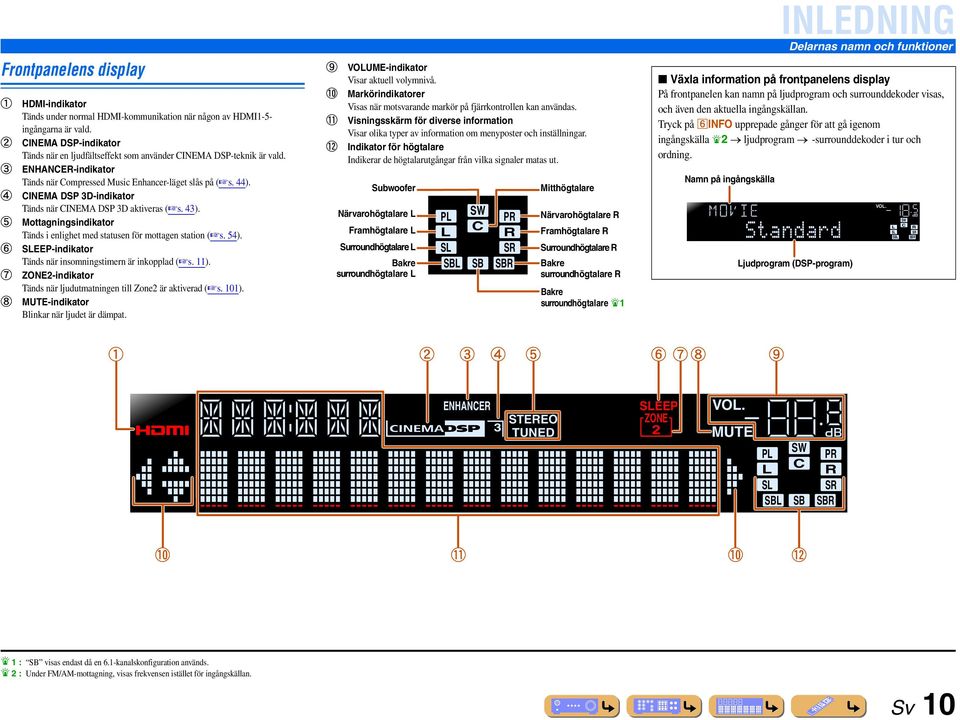The width and height of the screenshot is (960, 720).
Task: Click the 'Markörindikatorer' list heading
Action: [x=386, y=94]
